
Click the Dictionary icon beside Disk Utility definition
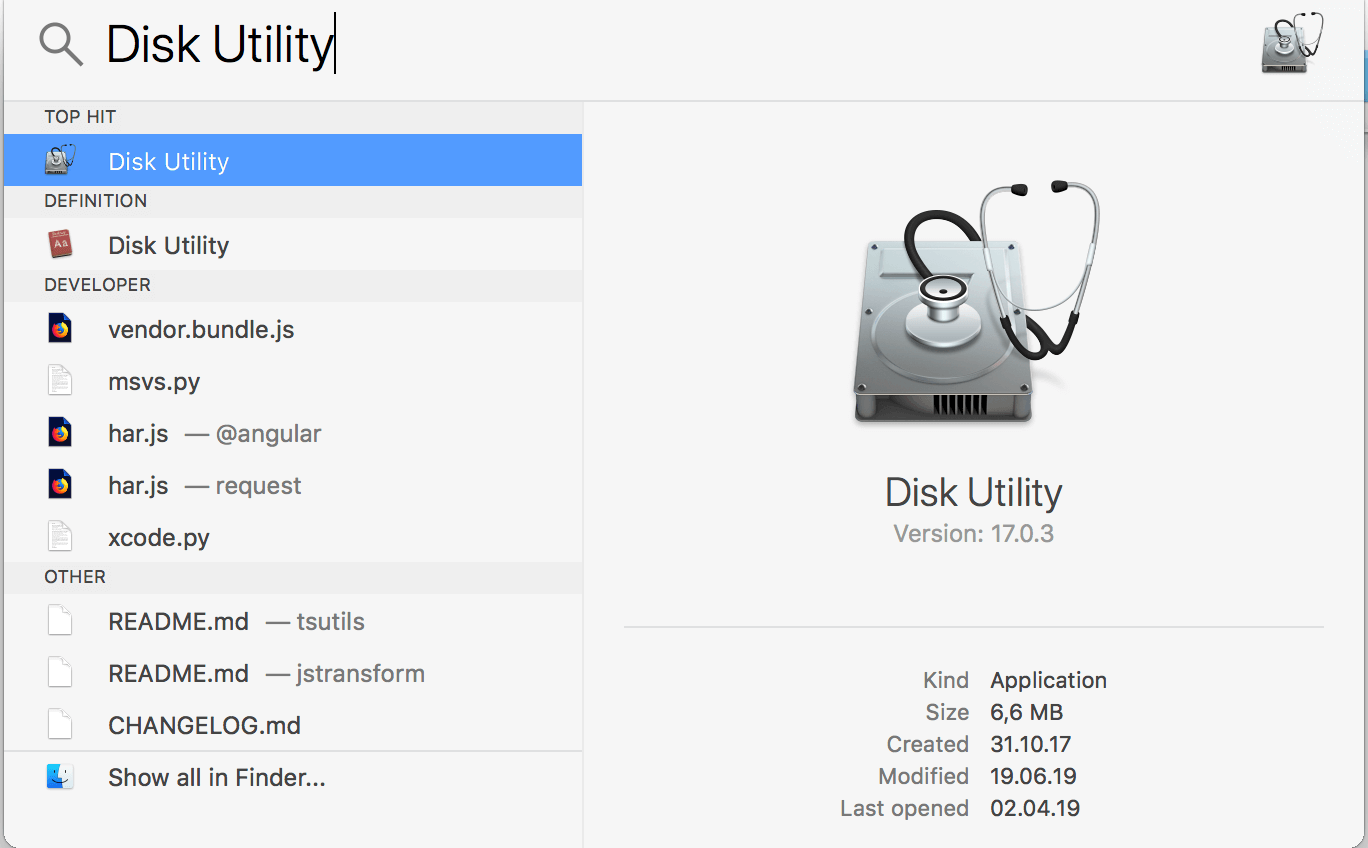pyautogui.click(x=61, y=245)
